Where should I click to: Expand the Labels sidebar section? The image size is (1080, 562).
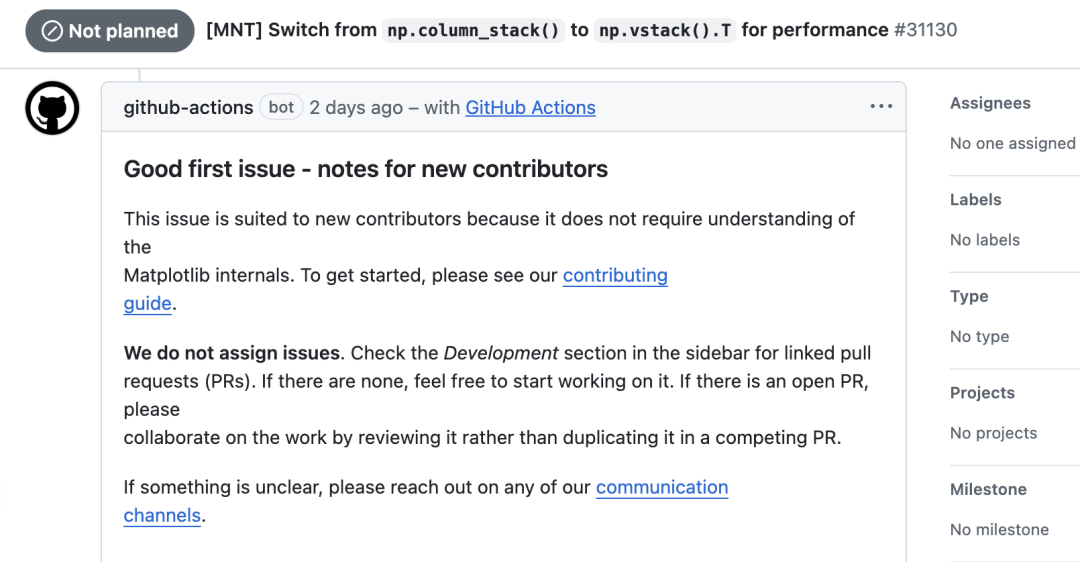(x=975, y=200)
